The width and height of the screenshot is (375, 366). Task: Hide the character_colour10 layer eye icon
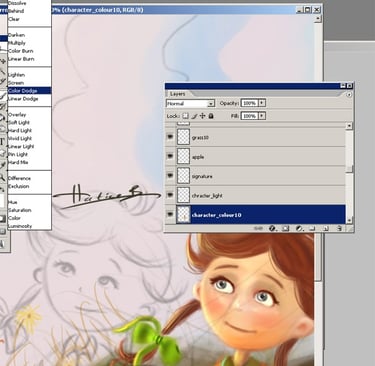pos(170,214)
